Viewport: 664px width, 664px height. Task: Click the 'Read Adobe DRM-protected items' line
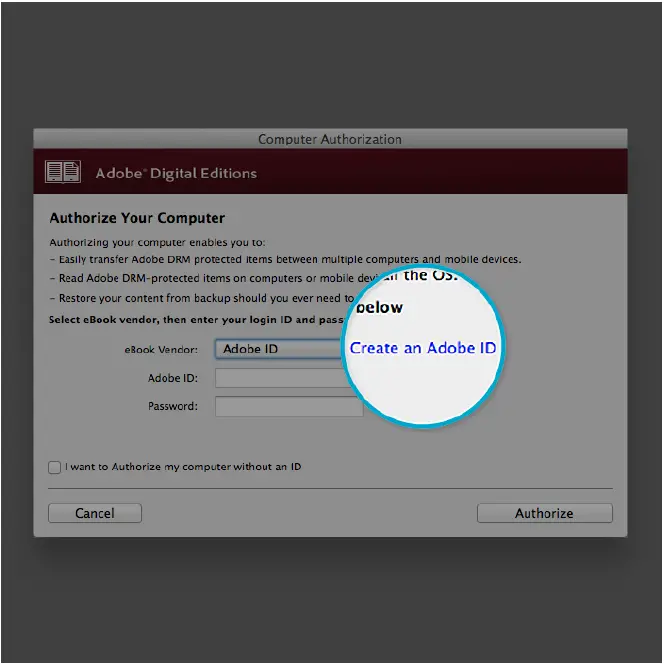(202, 278)
